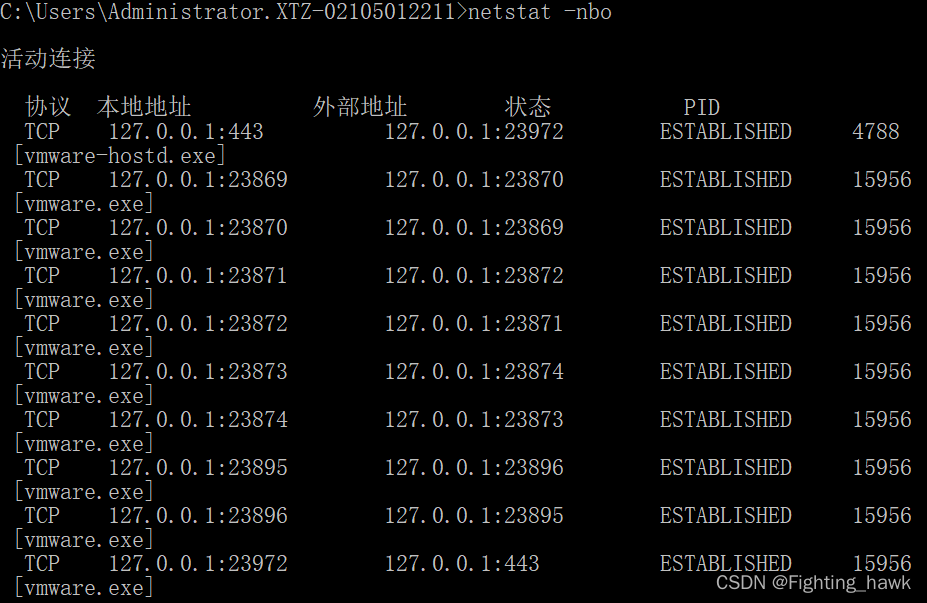Screen dimensions: 927x603
Task: Select foreign address 127.0.0.1:443
Action: [x=462, y=563]
